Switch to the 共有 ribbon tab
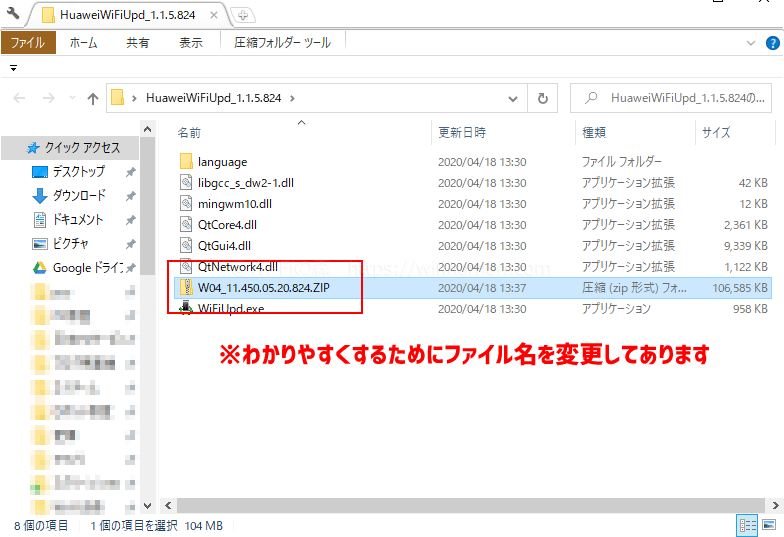This screenshot has width=784, height=537. (138, 42)
